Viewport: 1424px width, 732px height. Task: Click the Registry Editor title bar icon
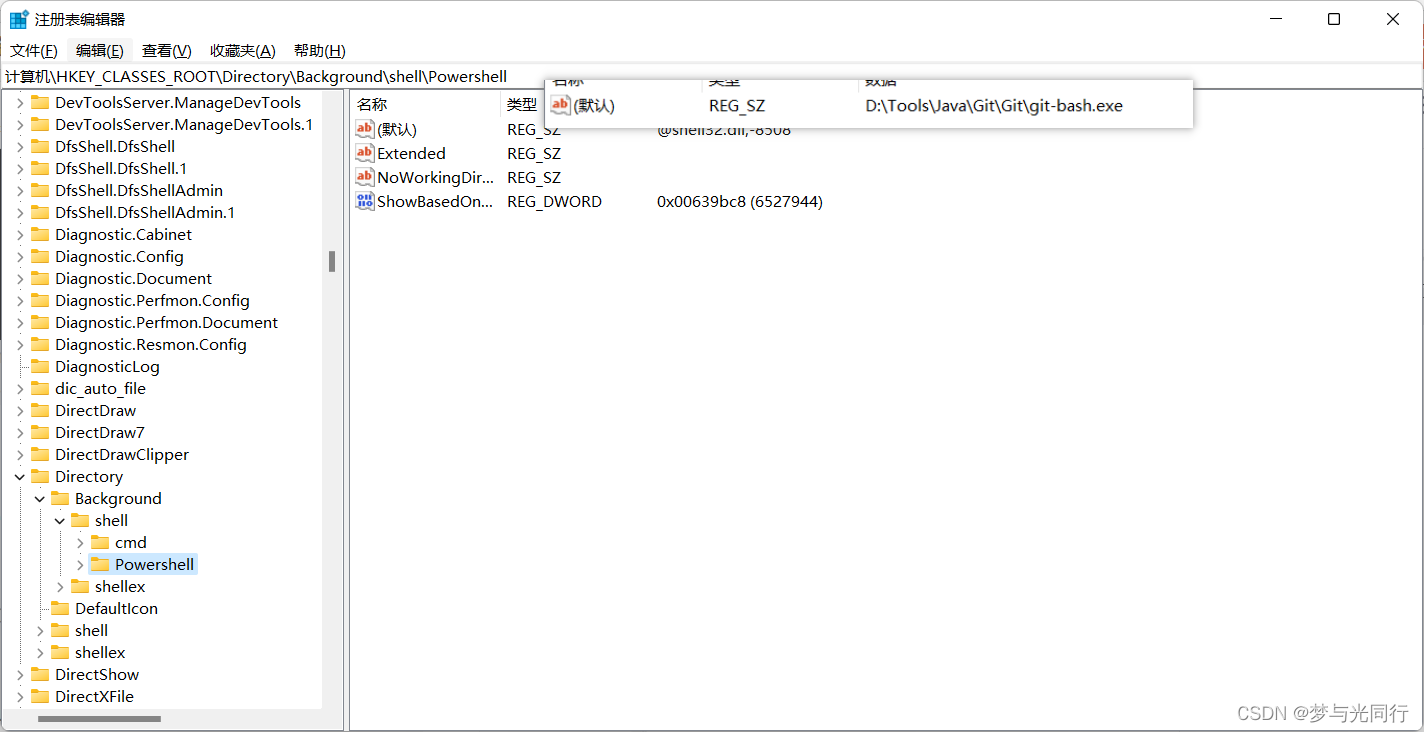coord(19,19)
